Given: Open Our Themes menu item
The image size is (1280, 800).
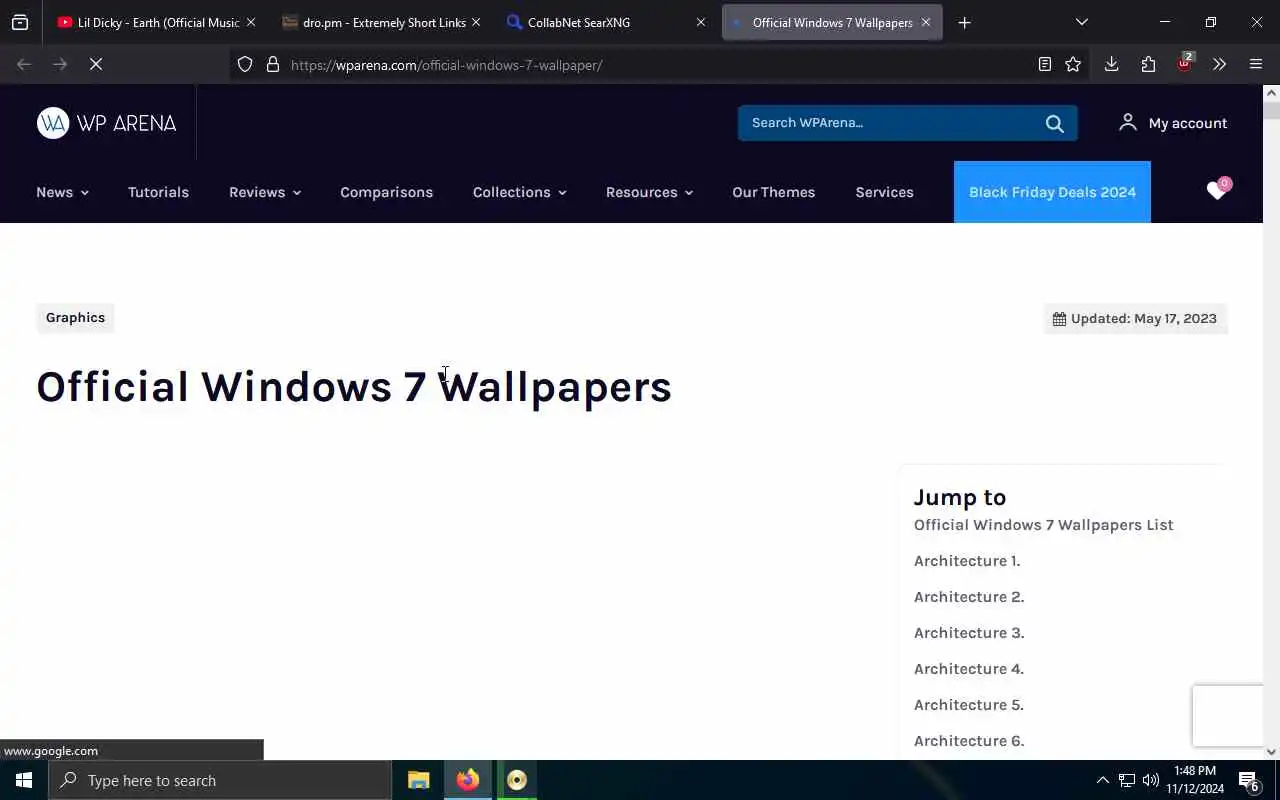Looking at the screenshot, I should click(x=773, y=192).
